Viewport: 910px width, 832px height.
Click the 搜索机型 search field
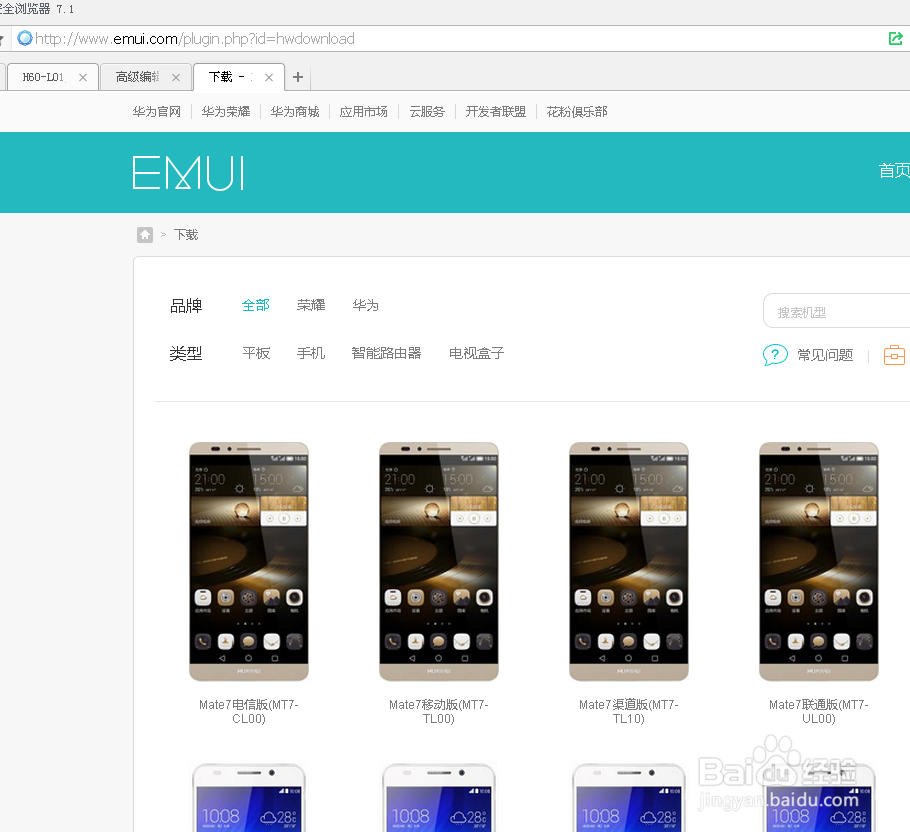pyautogui.click(x=840, y=311)
